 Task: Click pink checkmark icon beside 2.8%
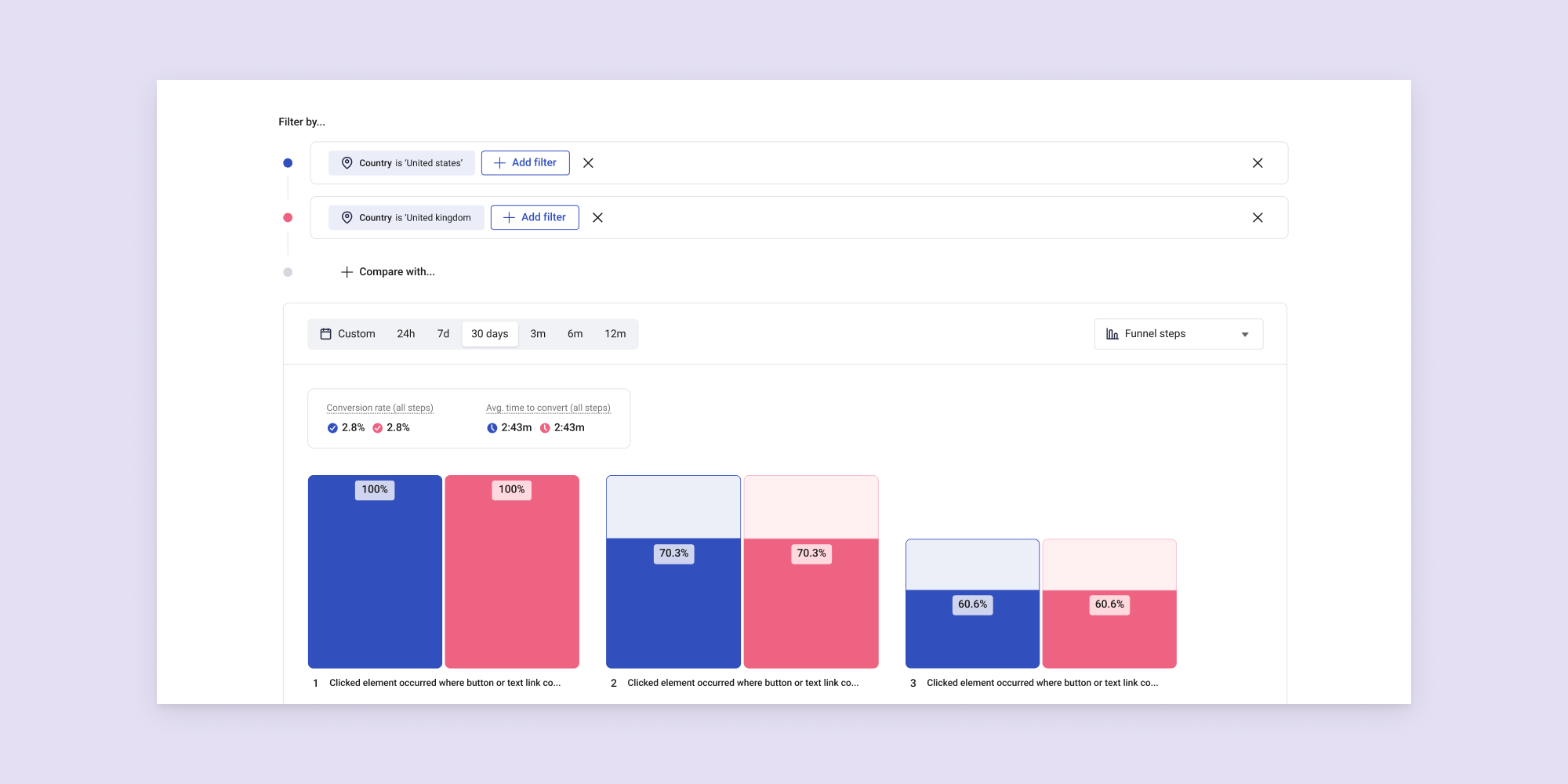pos(377,428)
